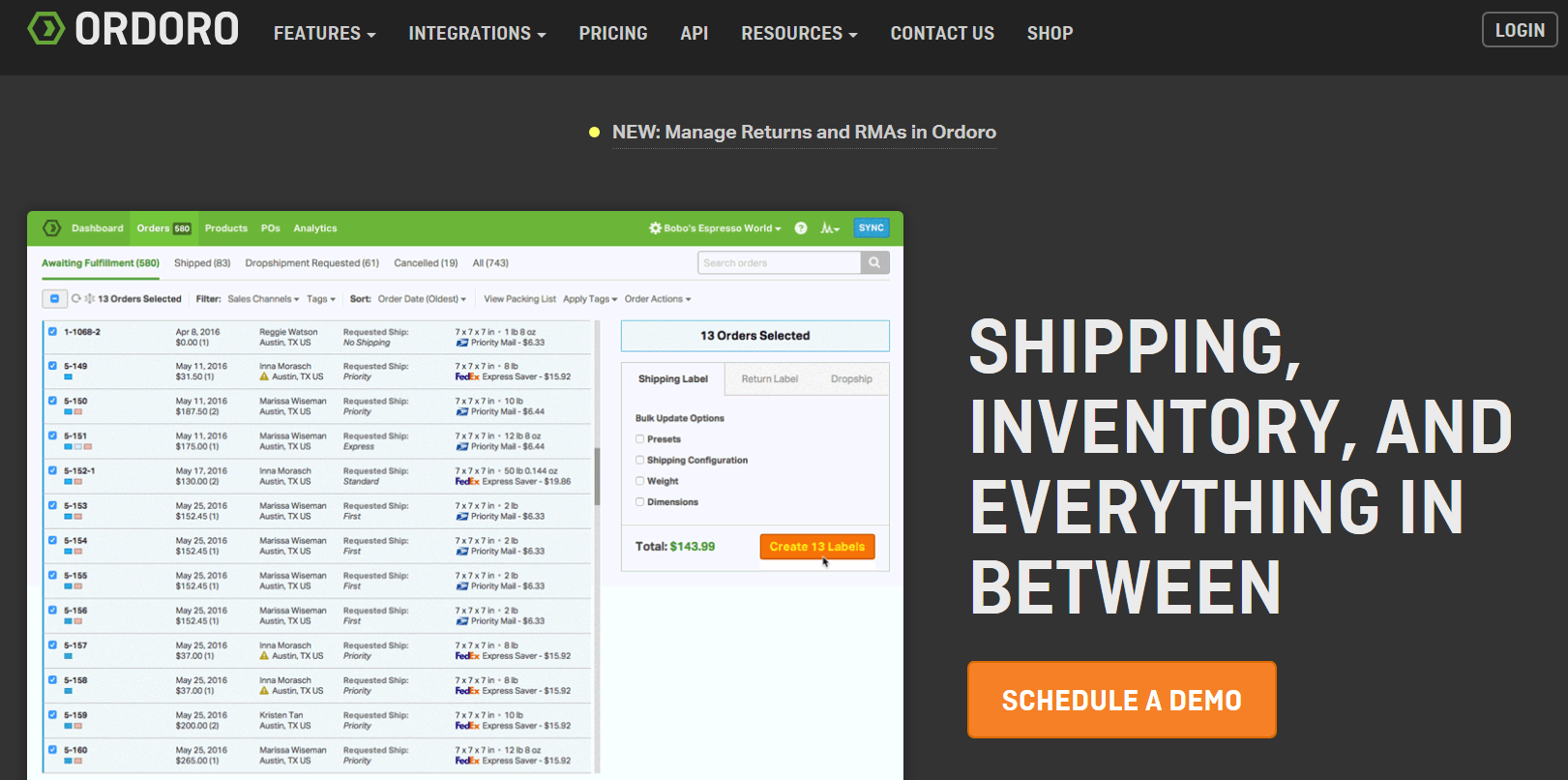1568x780 pixels.
Task: Check the Dimensions bulk update option
Action: pyautogui.click(x=639, y=502)
